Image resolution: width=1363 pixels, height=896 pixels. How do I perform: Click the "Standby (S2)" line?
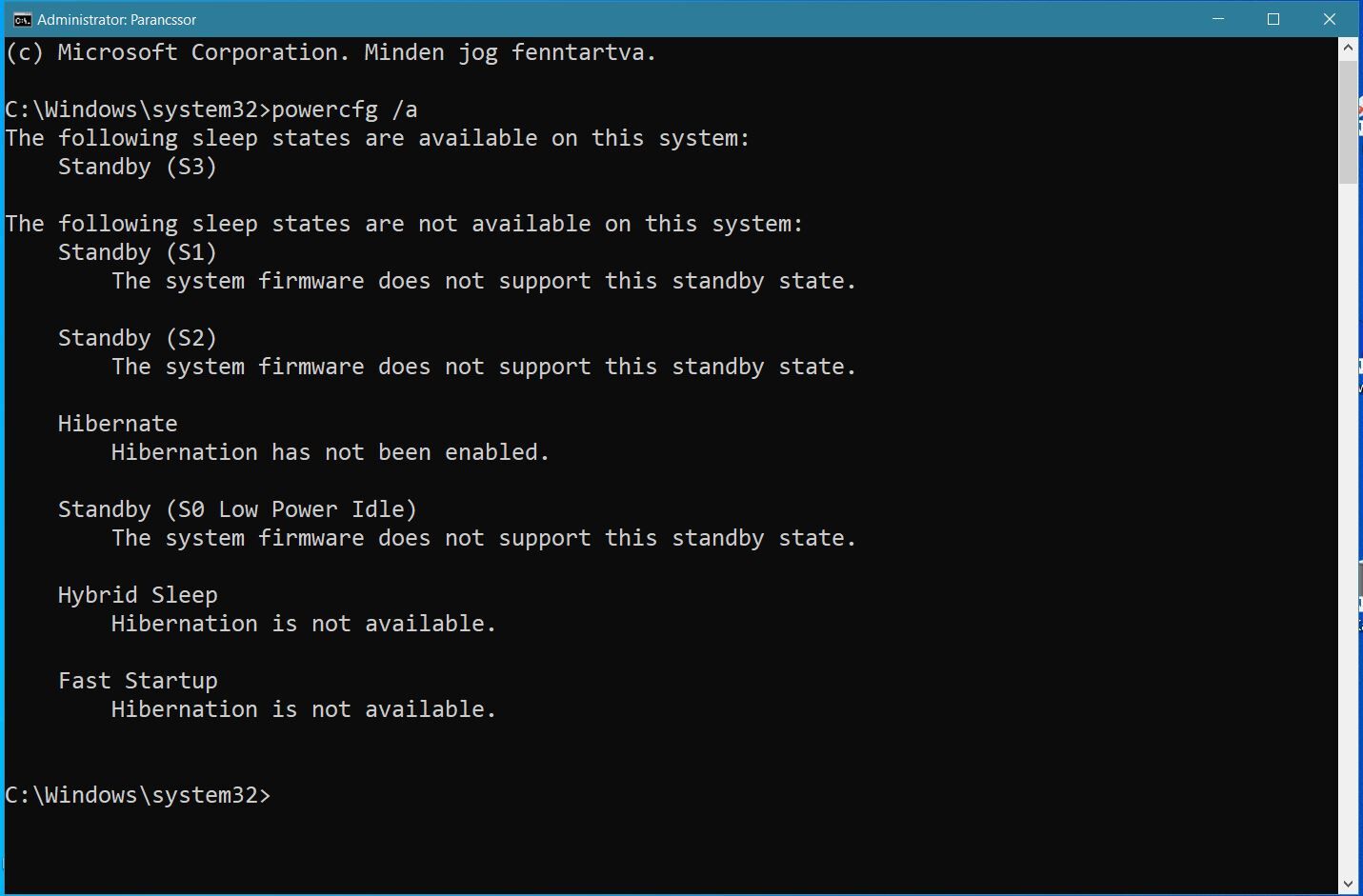pos(138,338)
